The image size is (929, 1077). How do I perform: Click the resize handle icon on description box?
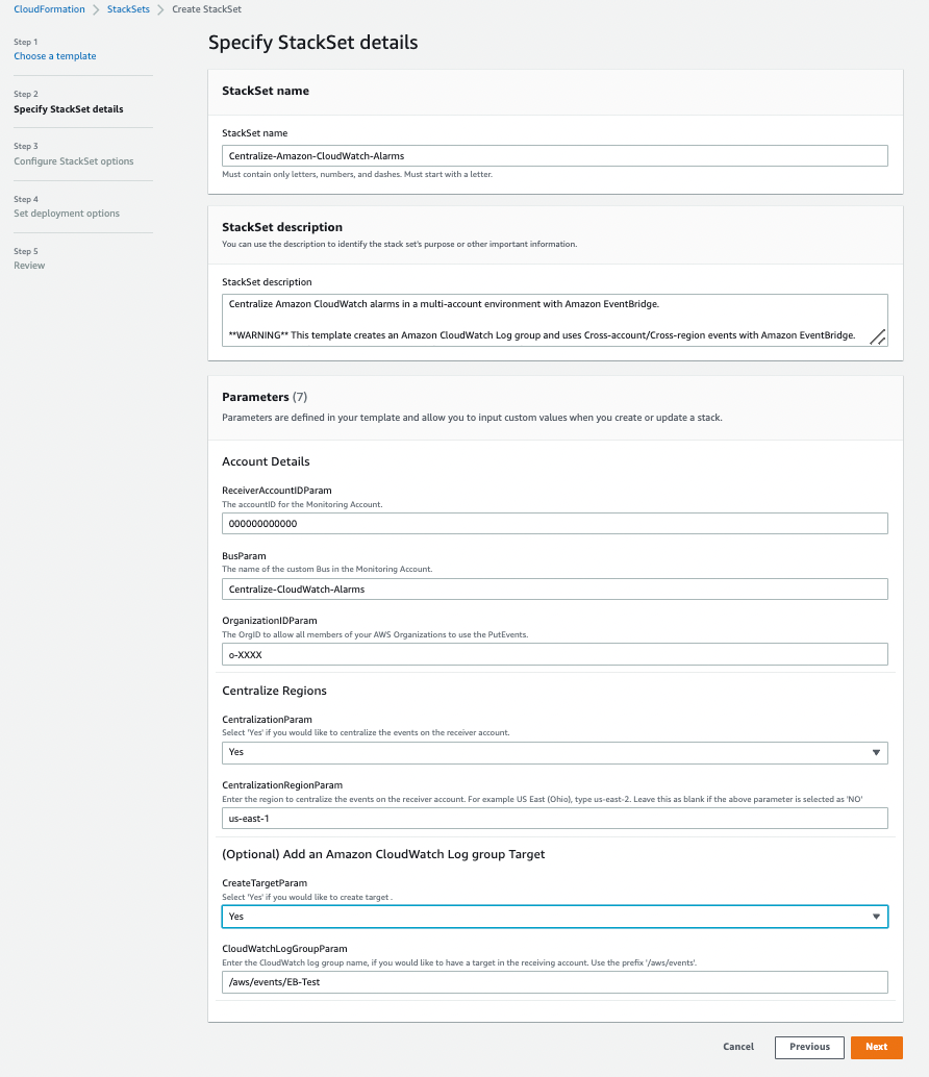[x=878, y=339]
